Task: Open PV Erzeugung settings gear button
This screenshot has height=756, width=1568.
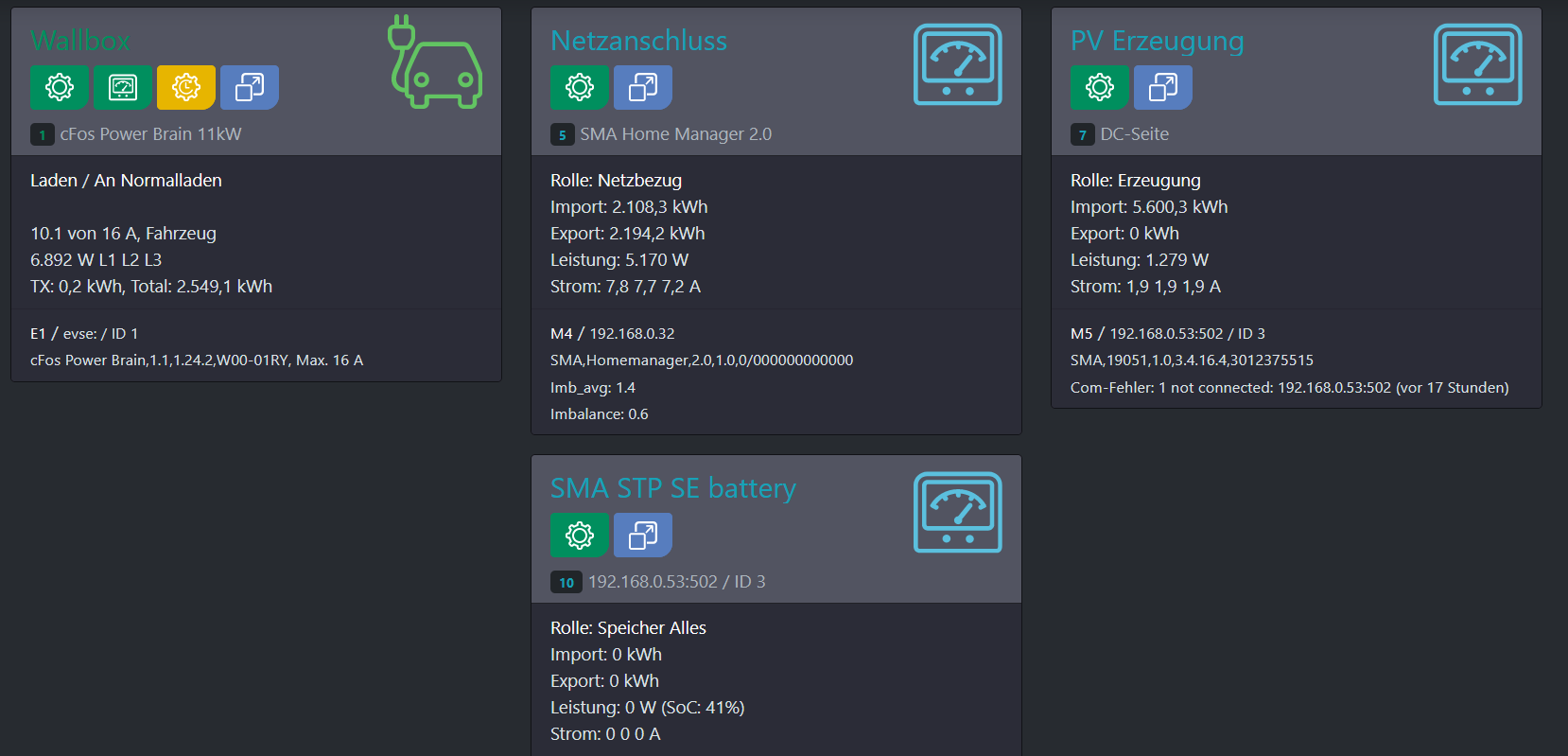Action: click(1099, 87)
